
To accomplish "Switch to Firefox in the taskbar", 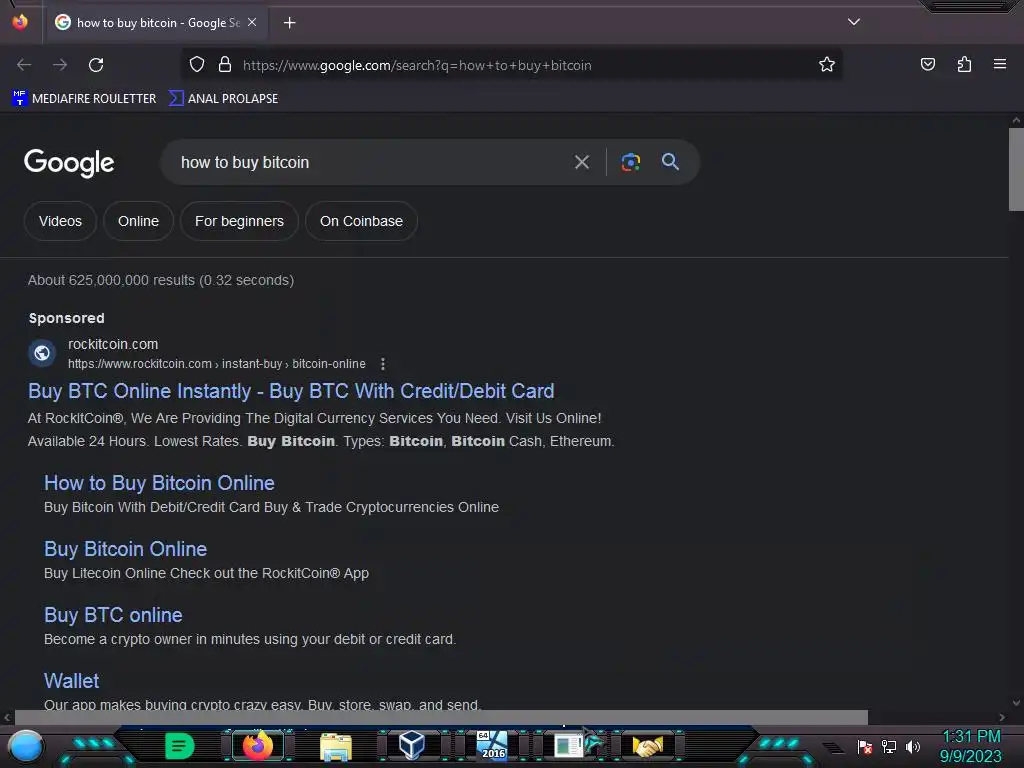I will [x=258, y=745].
